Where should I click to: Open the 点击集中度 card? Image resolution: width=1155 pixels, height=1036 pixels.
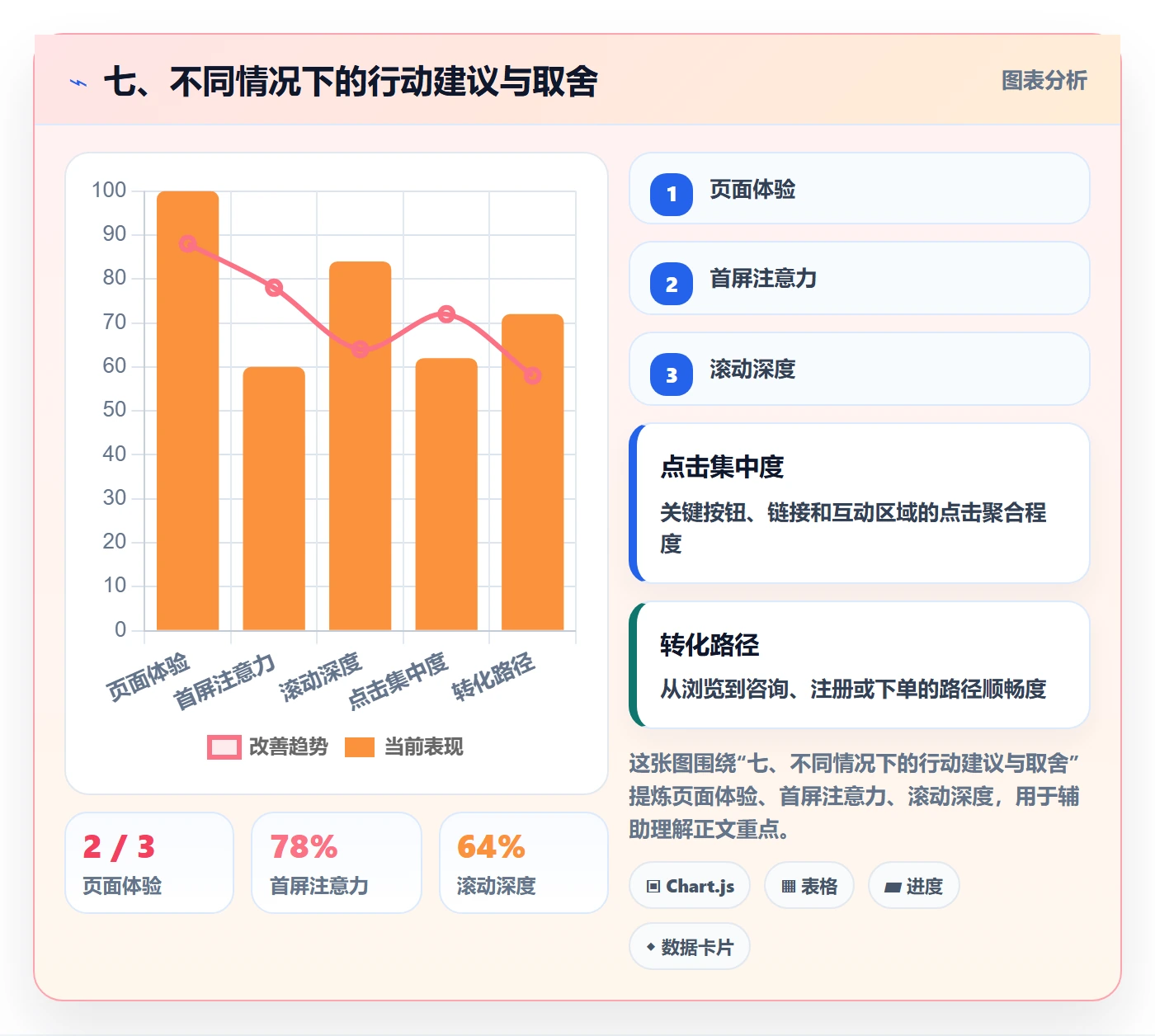coord(860,503)
